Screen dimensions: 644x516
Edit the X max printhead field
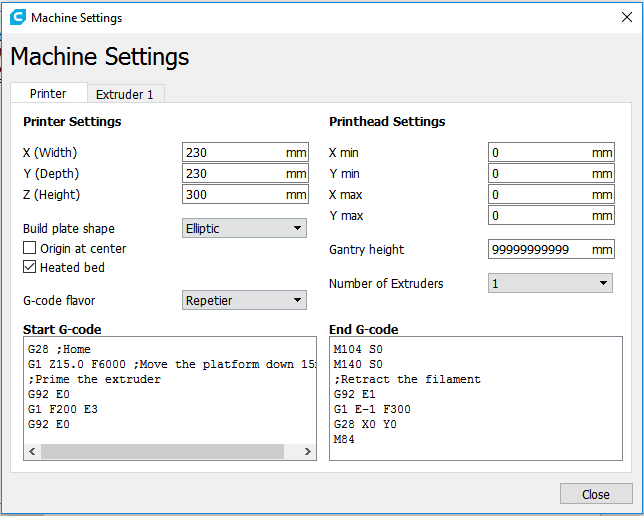pyautogui.click(x=551, y=194)
